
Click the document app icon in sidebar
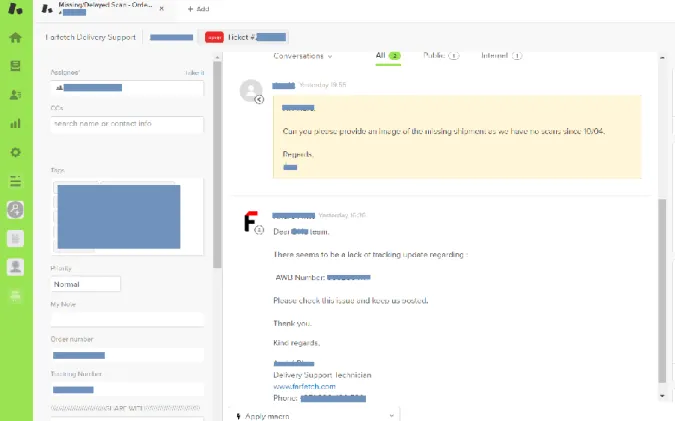click(x=15, y=238)
